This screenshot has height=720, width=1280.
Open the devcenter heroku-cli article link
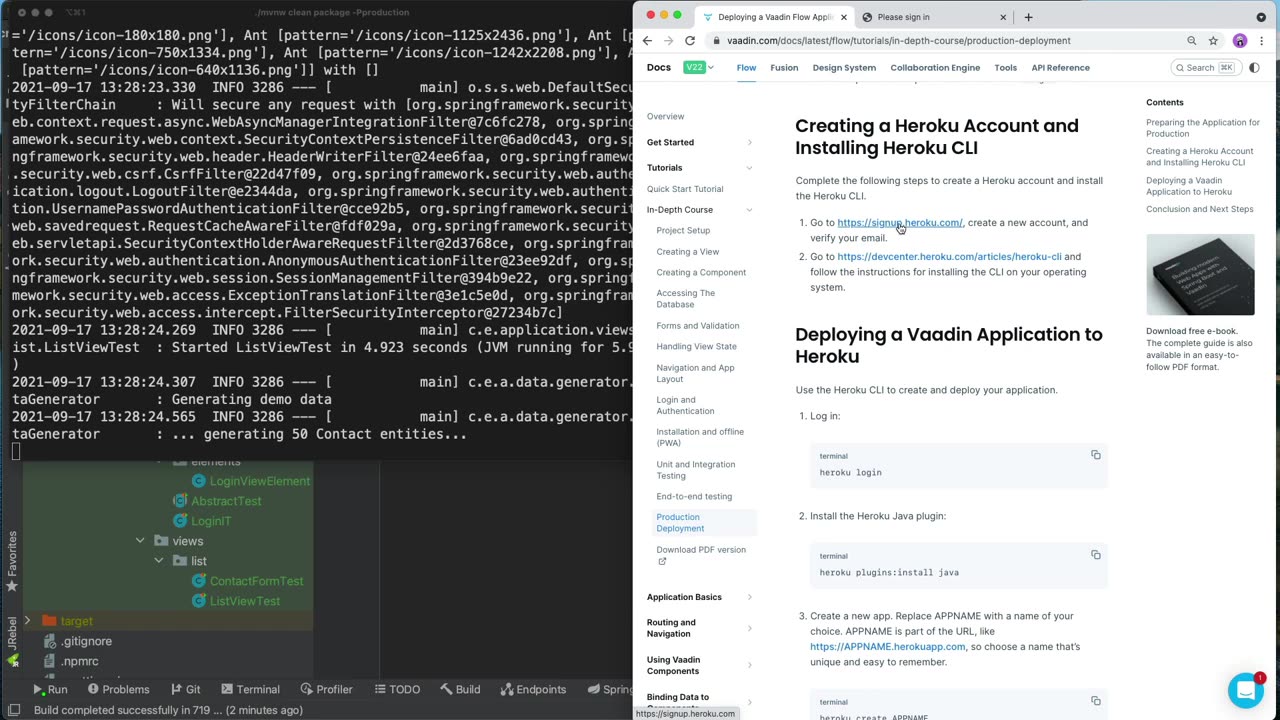pos(949,257)
